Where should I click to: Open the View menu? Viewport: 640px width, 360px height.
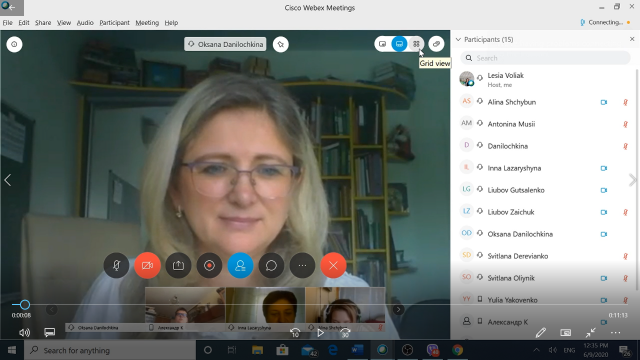pyautogui.click(x=64, y=23)
